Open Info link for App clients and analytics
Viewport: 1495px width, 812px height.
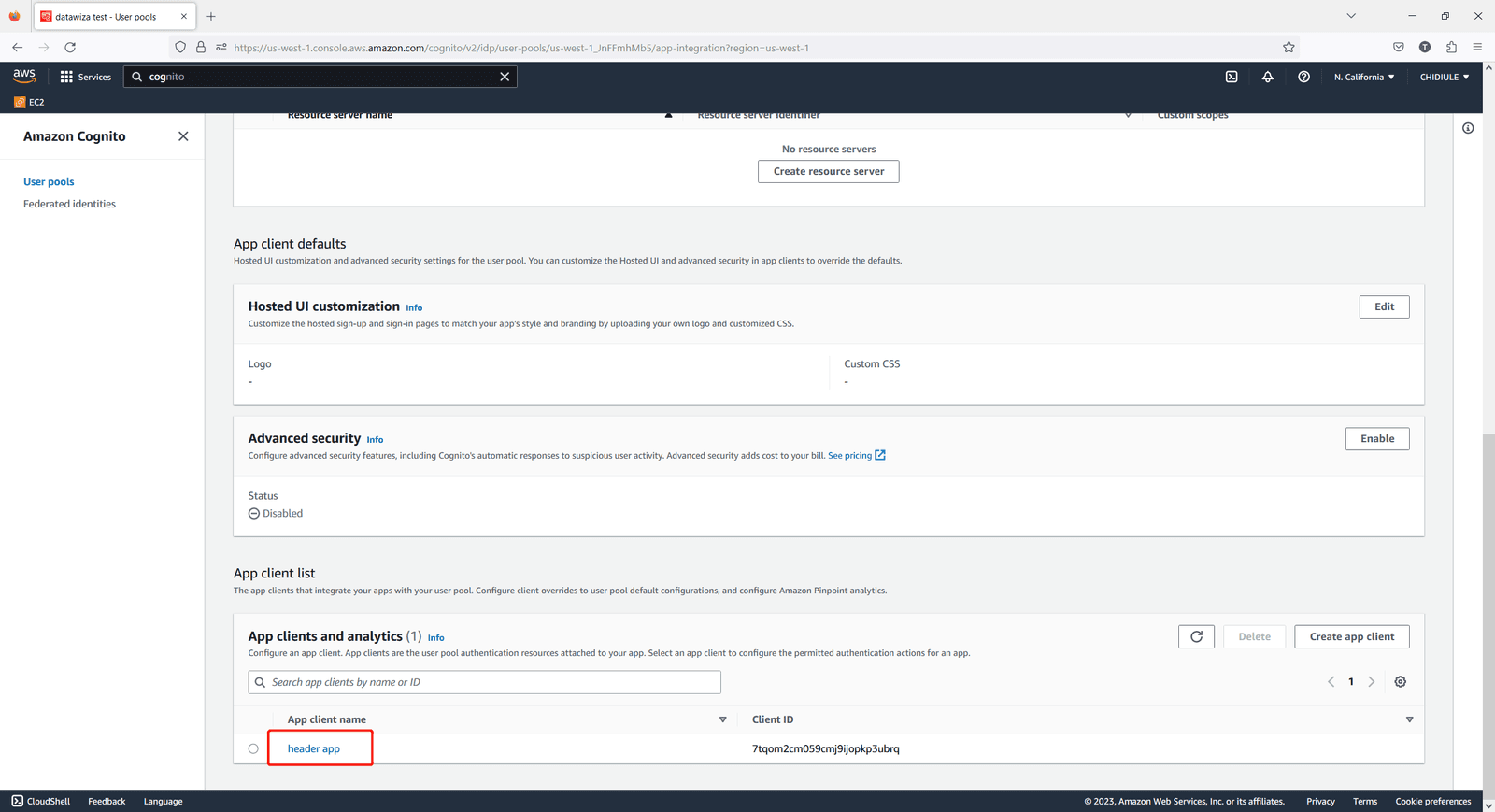tap(435, 637)
